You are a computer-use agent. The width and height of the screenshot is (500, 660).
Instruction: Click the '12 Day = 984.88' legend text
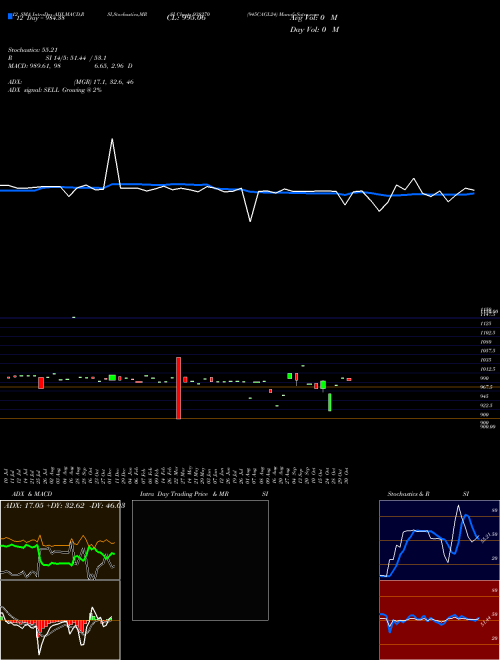[40, 18]
